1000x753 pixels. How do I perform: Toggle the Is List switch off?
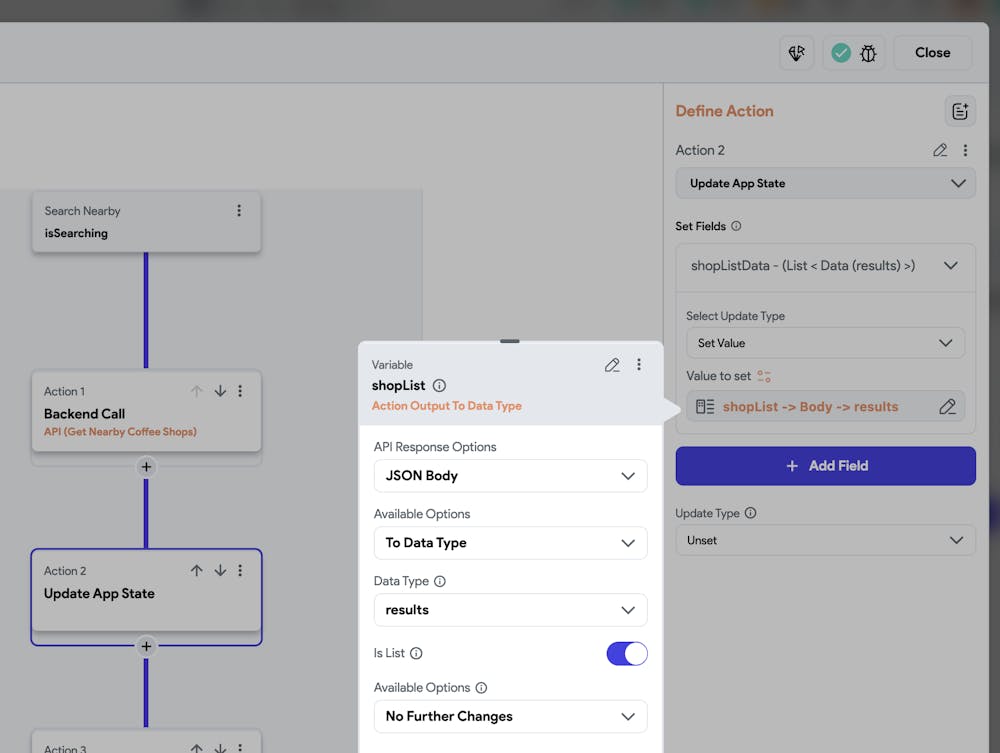click(627, 653)
